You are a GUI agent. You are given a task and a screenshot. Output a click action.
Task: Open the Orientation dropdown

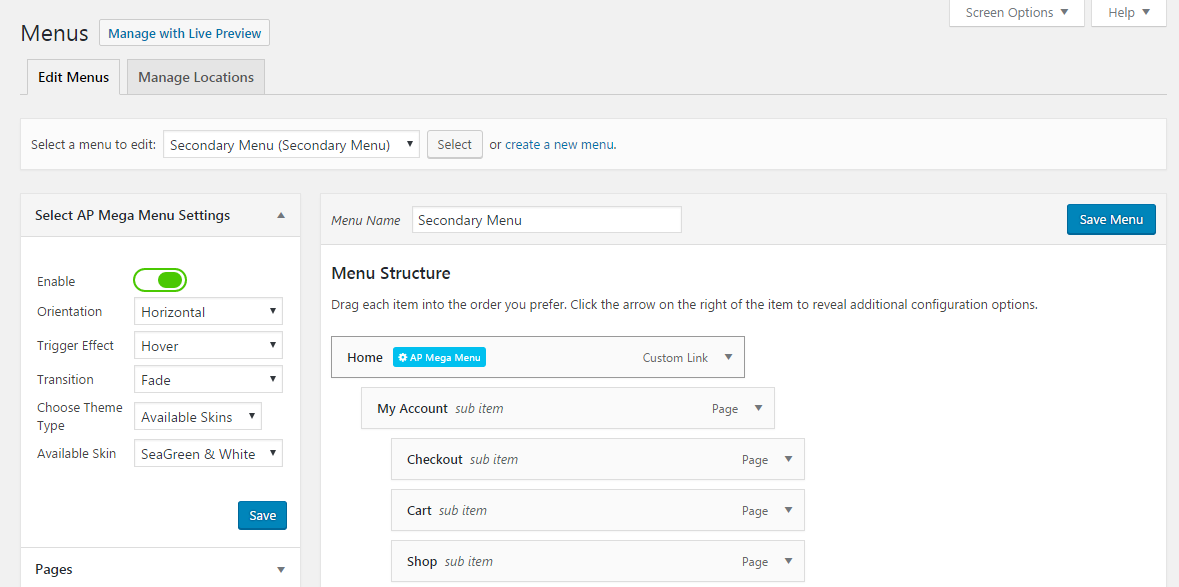click(x=208, y=312)
